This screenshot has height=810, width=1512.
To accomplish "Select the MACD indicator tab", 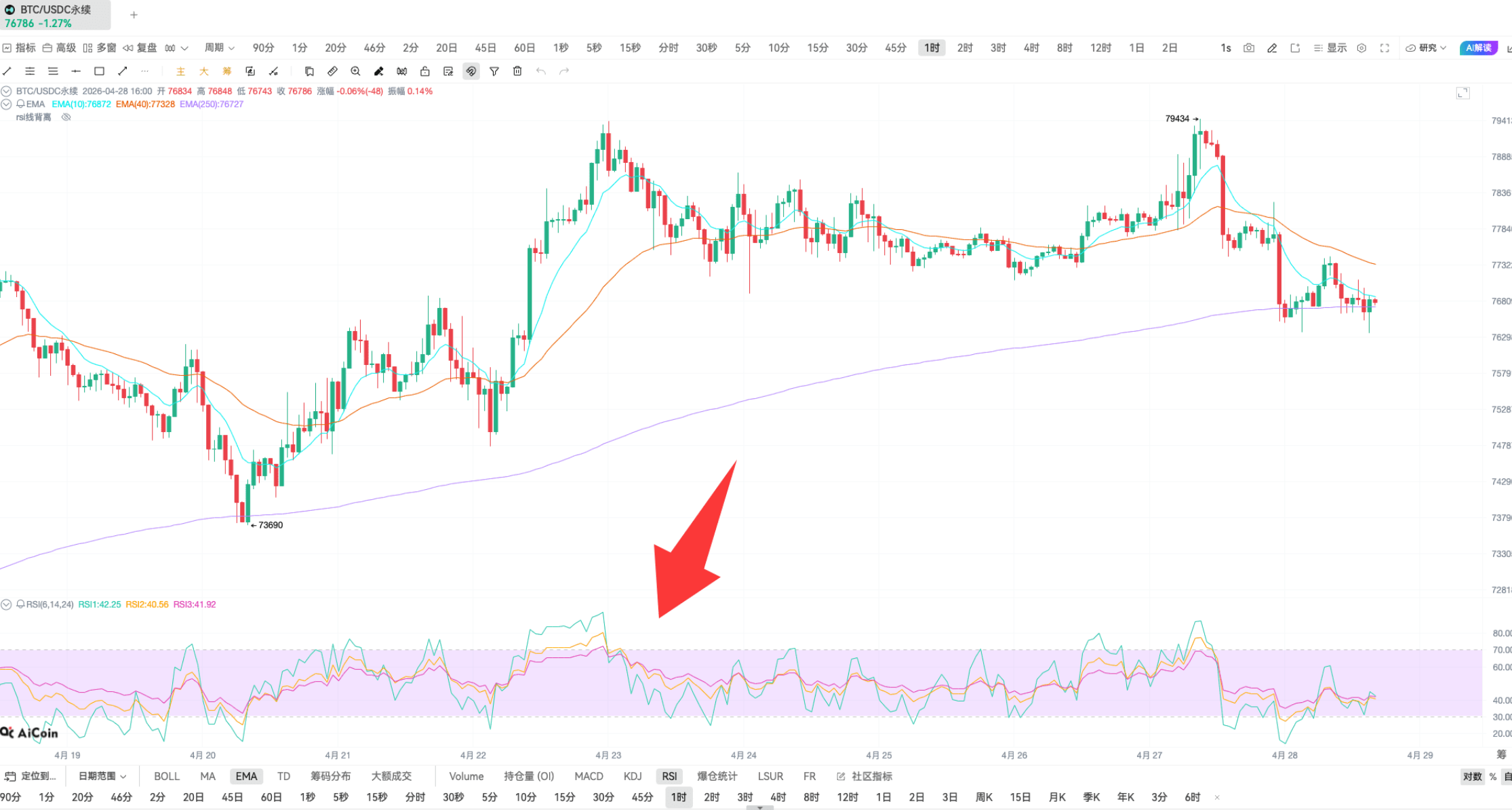I will click(588, 776).
